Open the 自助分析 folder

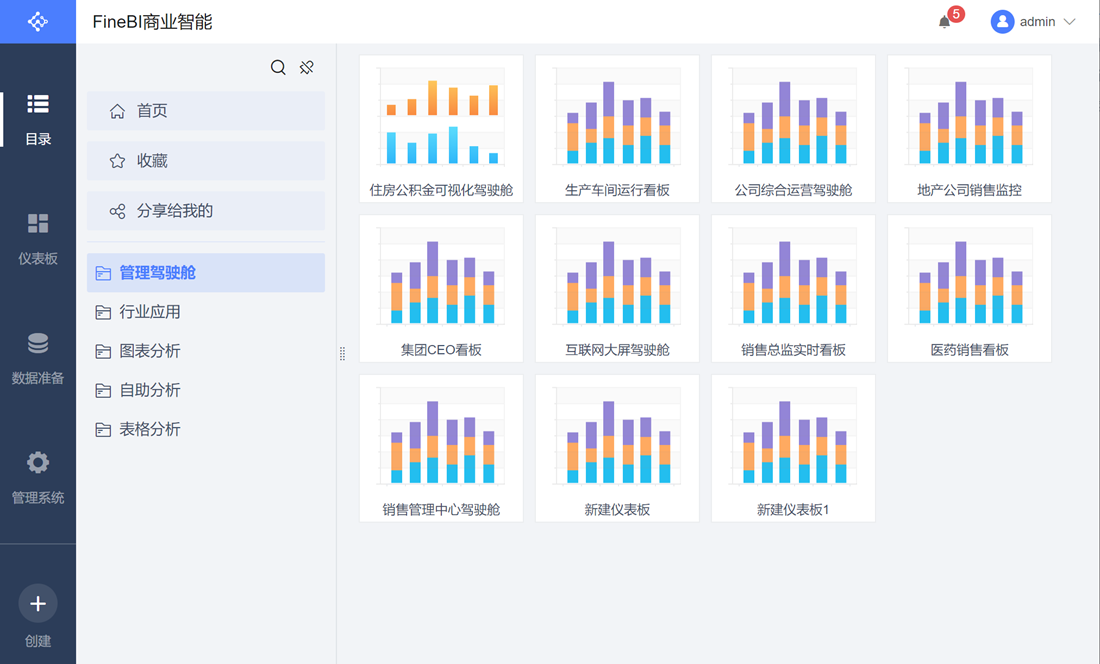(x=150, y=390)
